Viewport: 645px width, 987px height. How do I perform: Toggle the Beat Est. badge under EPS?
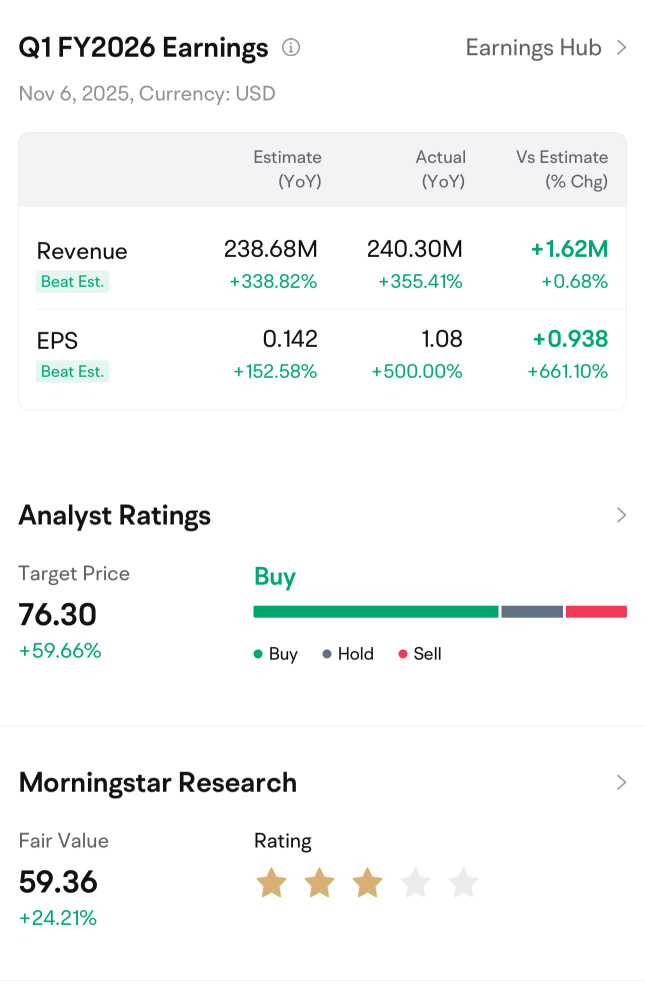pyautogui.click(x=72, y=371)
